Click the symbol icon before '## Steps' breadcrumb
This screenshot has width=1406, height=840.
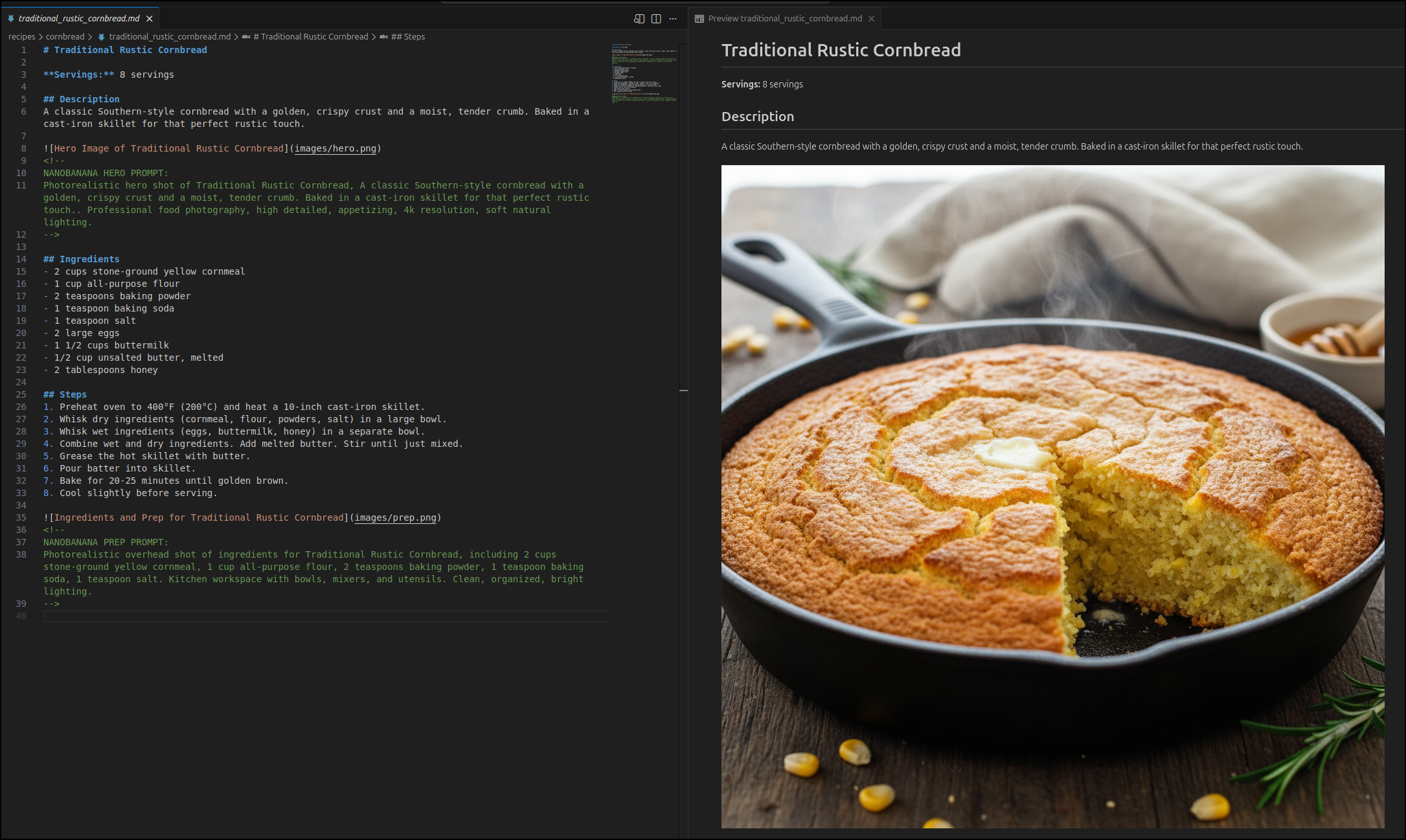click(383, 36)
